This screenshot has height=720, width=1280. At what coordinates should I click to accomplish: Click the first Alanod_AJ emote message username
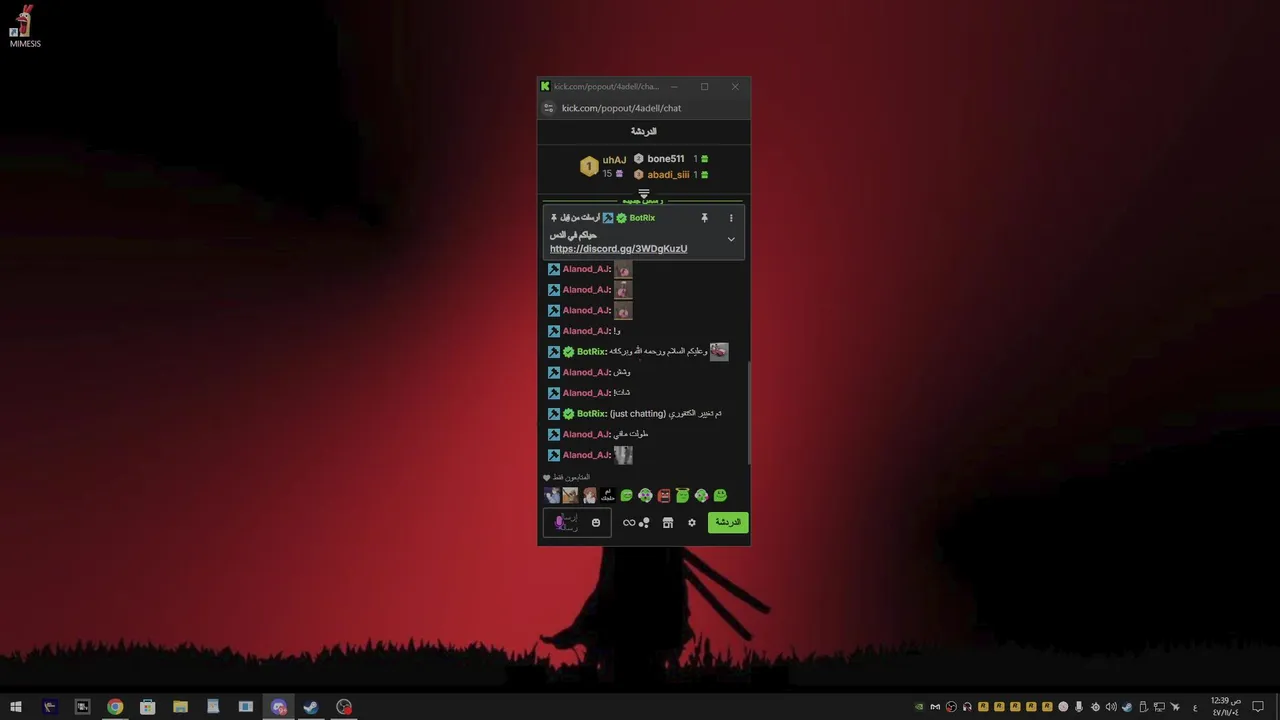[586, 269]
